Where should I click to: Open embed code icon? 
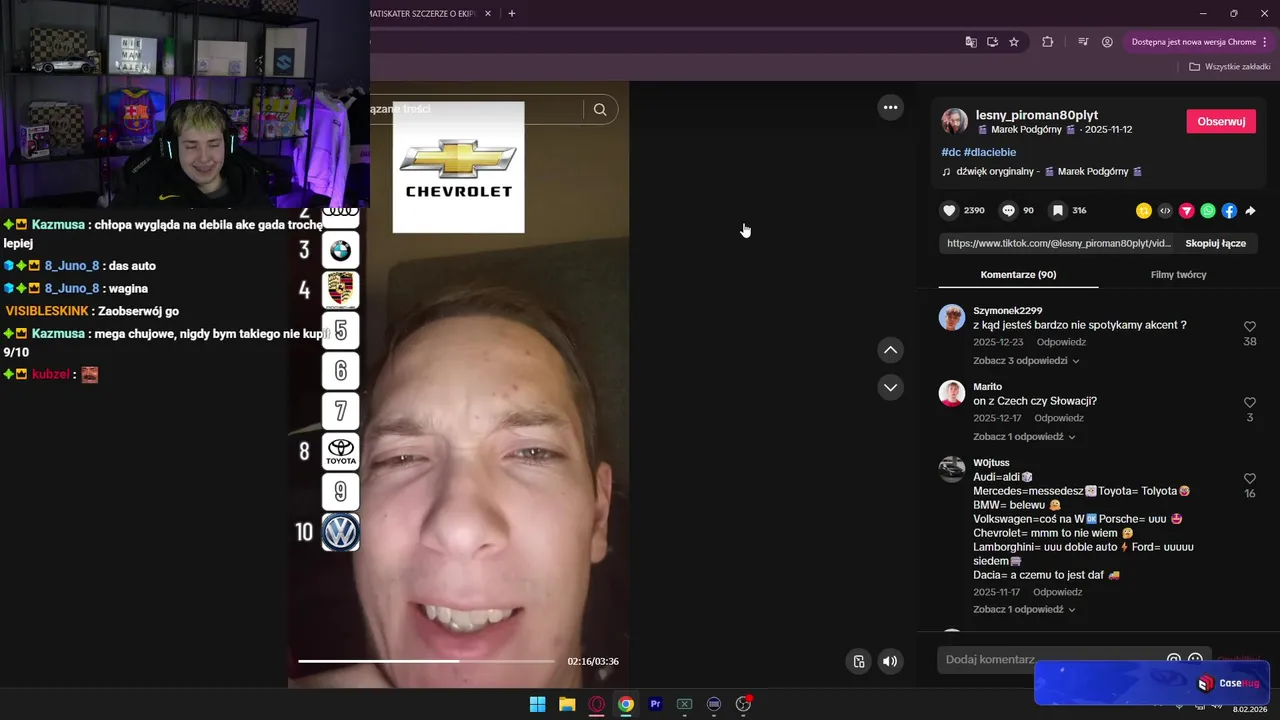click(1165, 211)
